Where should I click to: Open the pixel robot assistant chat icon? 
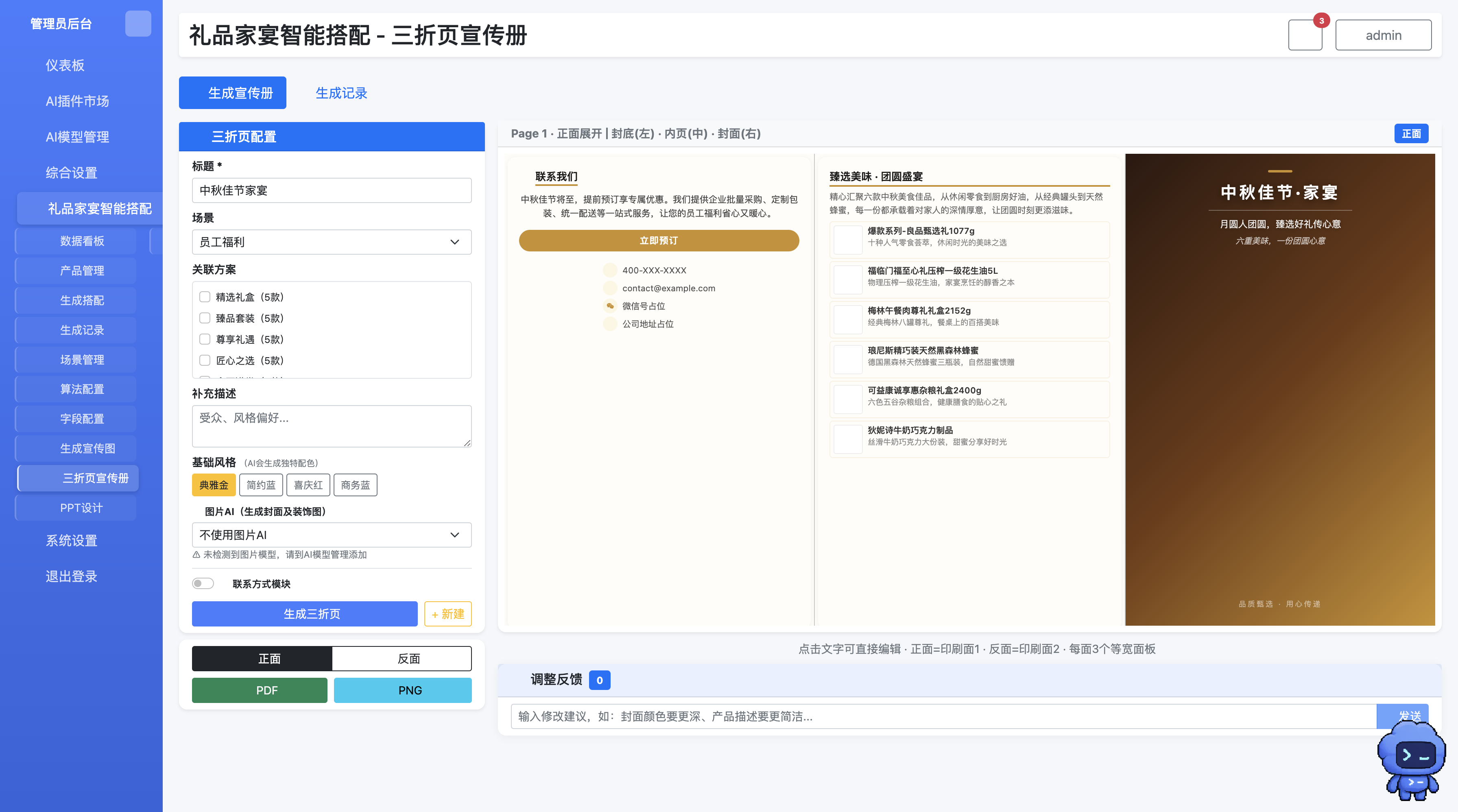[x=1411, y=761]
